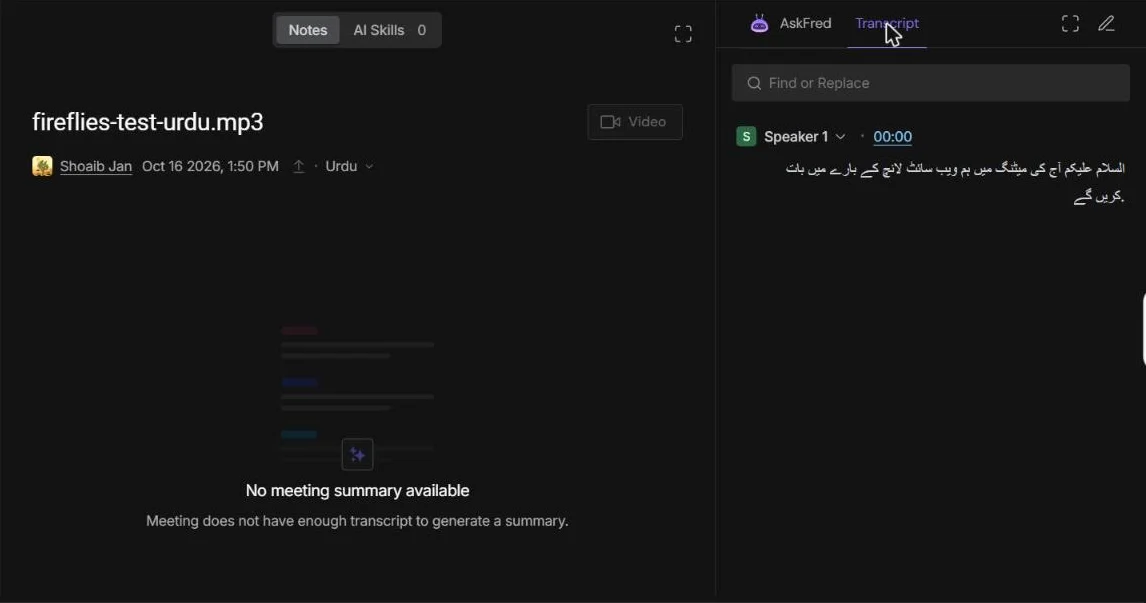Click the 'No meeting summary available' heading
1146x603 pixels.
point(357,490)
